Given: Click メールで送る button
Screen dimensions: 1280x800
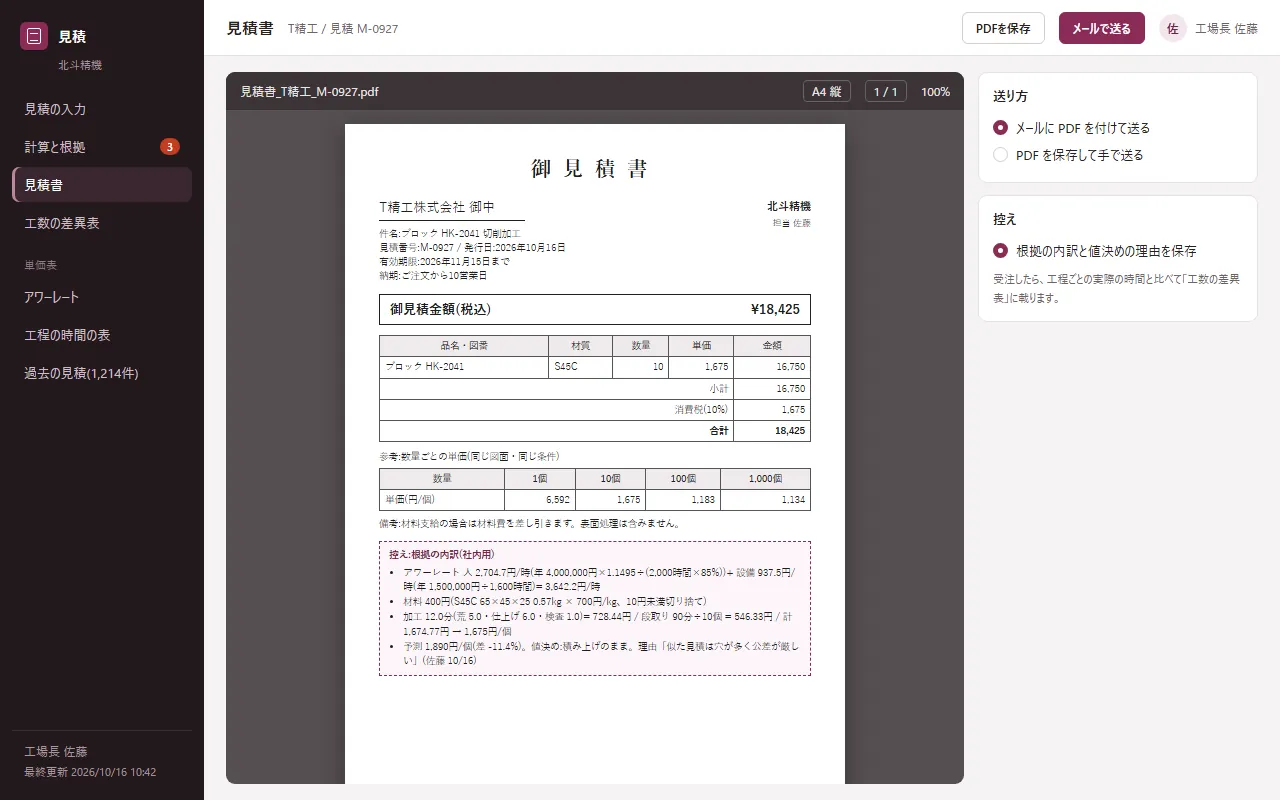Looking at the screenshot, I should (1101, 28).
